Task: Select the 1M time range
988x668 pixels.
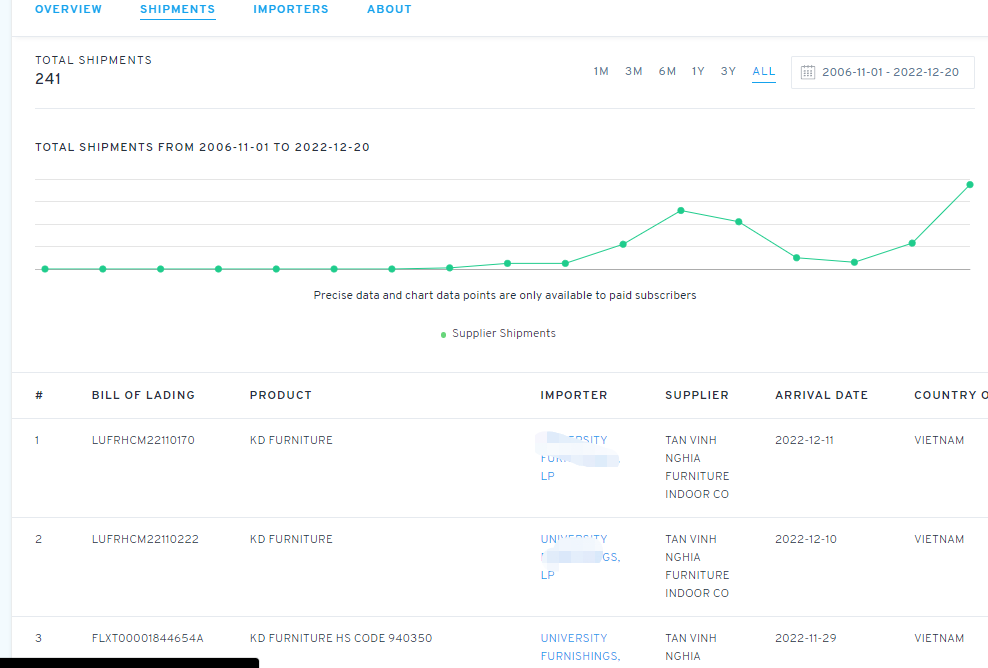Action: tap(601, 71)
